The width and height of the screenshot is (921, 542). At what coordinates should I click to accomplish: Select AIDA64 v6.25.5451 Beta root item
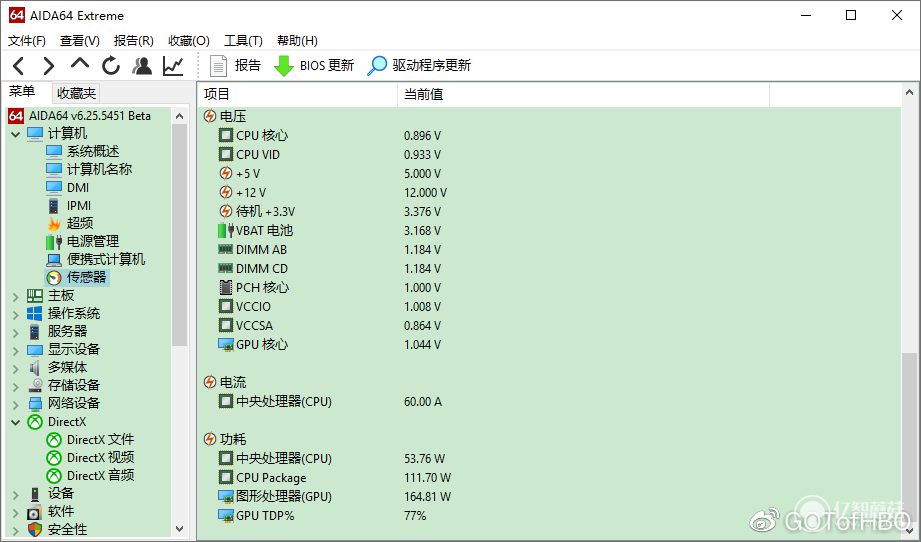pos(80,116)
